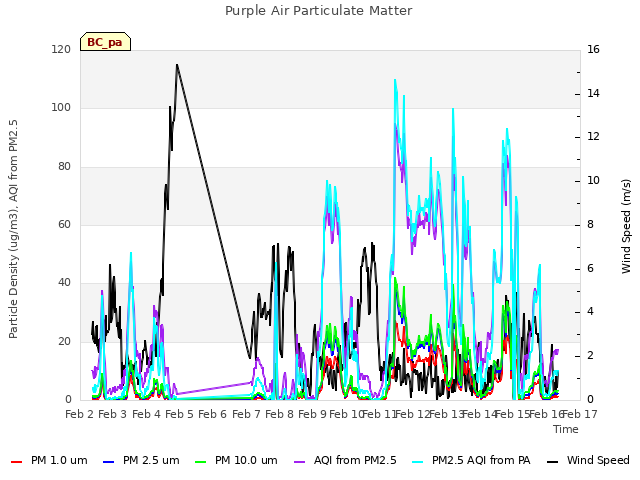This screenshot has height=480, width=640.
Task: Click the cyan AQI peak on Feb 11
Action: point(395,80)
